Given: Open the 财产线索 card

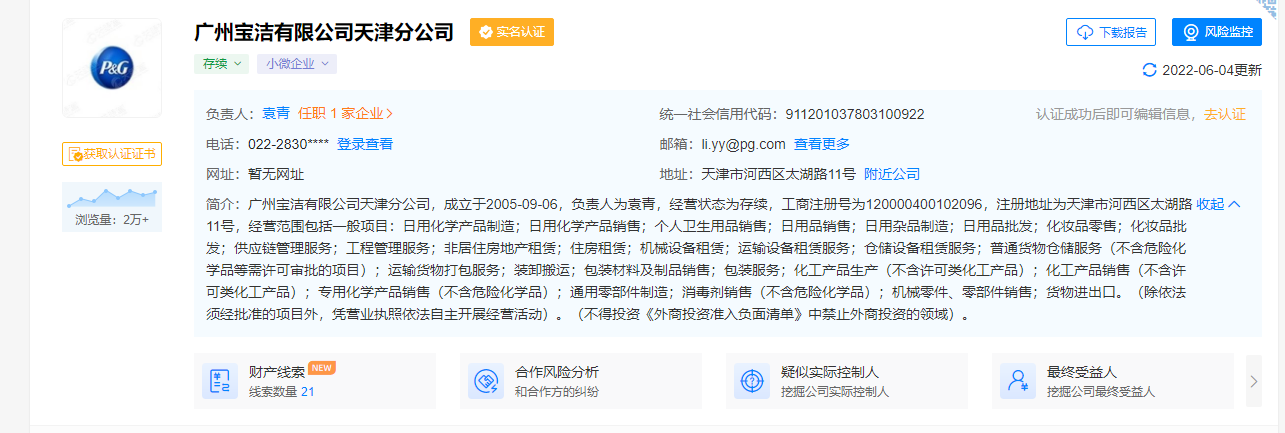Looking at the screenshot, I should [x=315, y=381].
